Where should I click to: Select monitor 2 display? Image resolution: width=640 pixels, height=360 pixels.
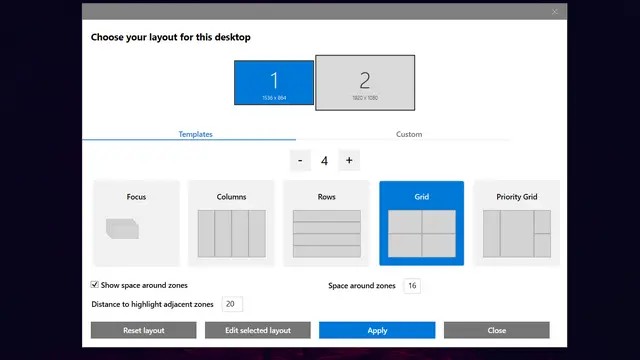365,82
